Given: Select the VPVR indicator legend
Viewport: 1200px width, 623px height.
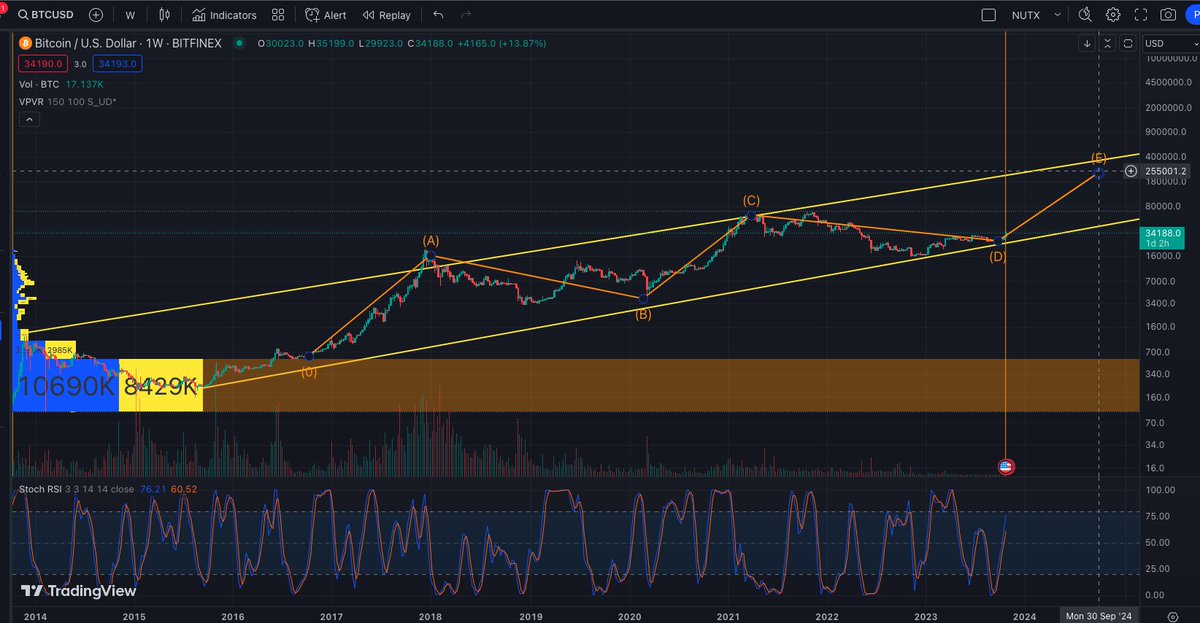Looking at the screenshot, I should click(67, 102).
